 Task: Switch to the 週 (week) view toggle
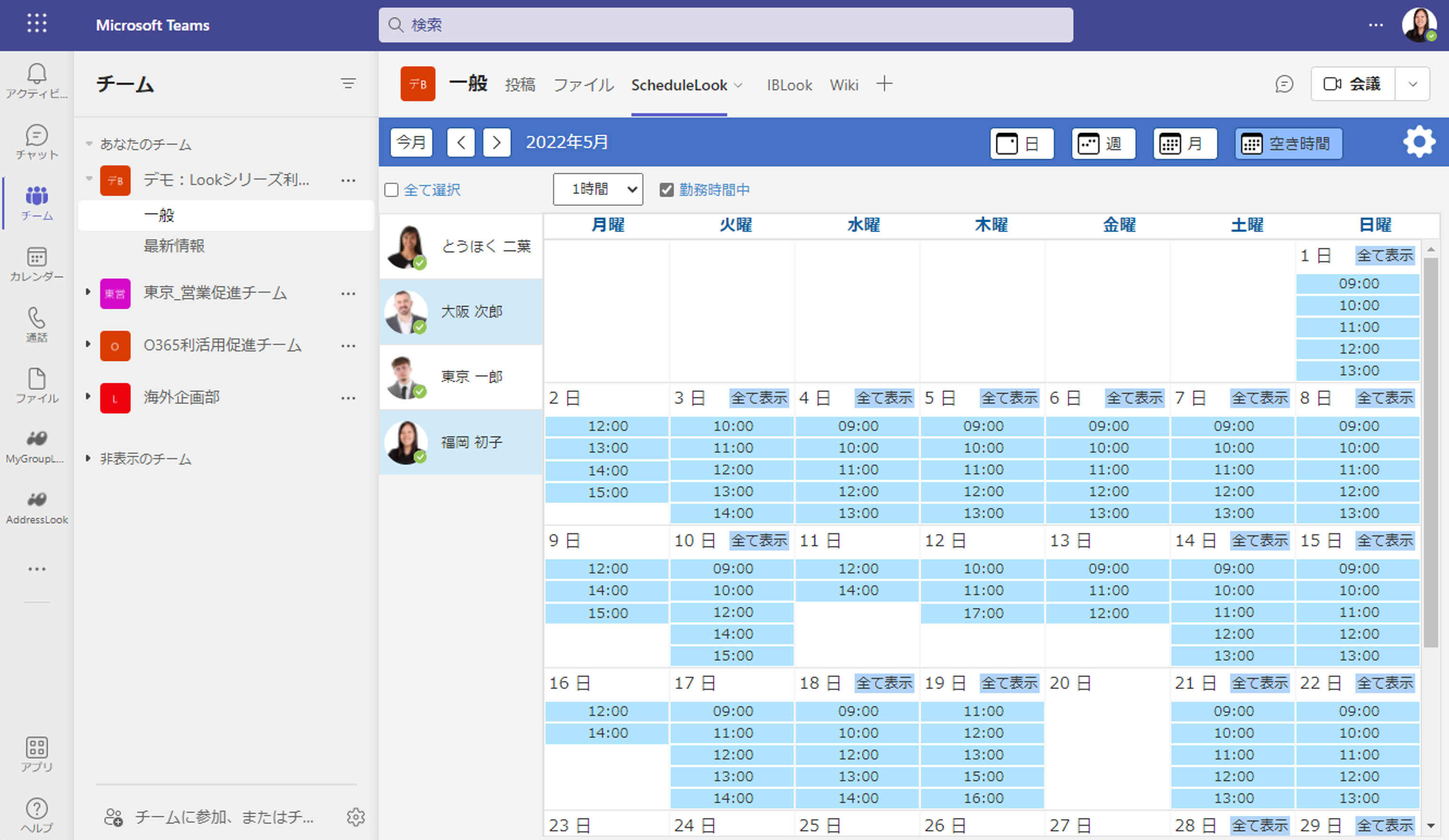click(1103, 143)
